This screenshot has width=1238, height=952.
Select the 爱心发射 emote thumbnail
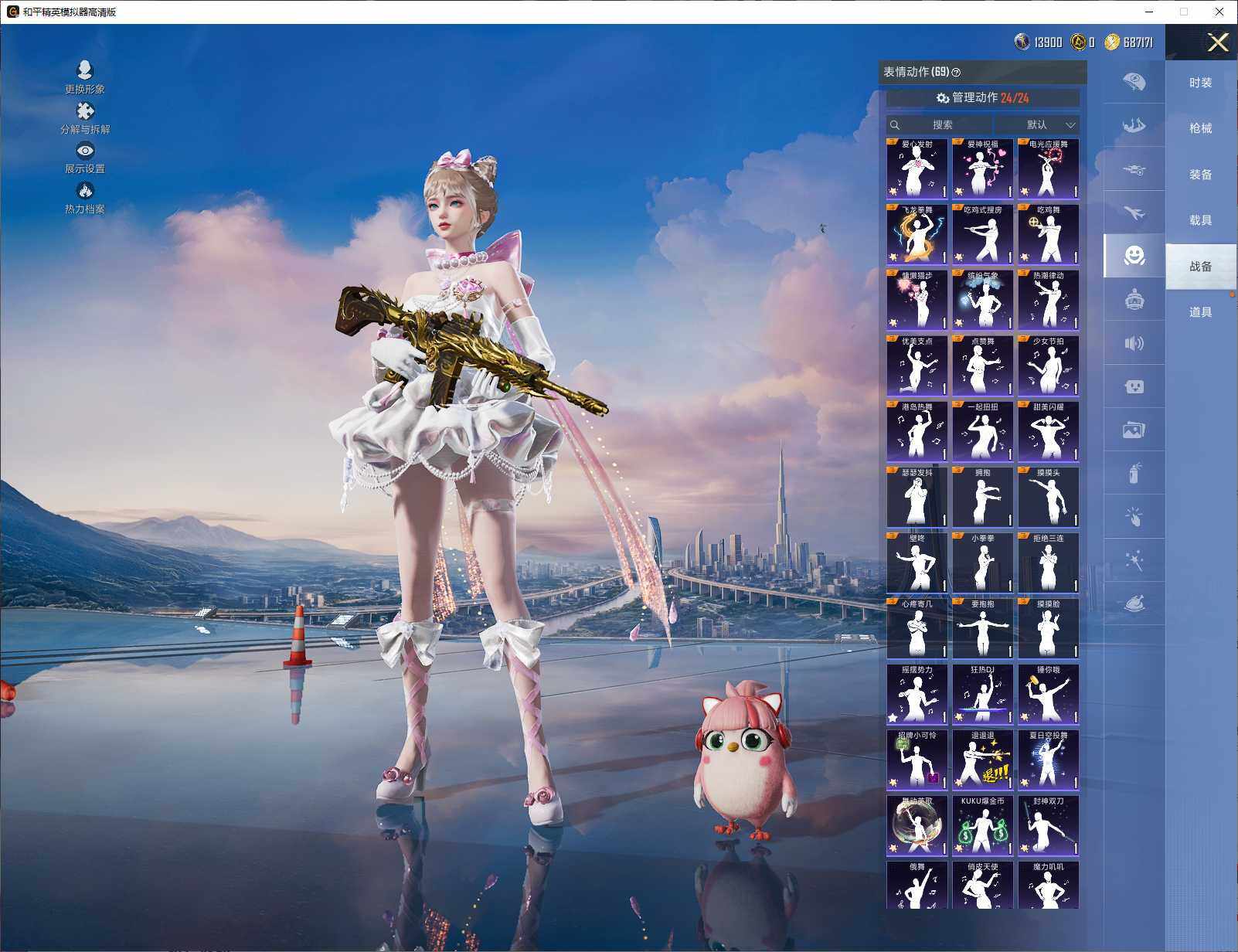tap(917, 169)
